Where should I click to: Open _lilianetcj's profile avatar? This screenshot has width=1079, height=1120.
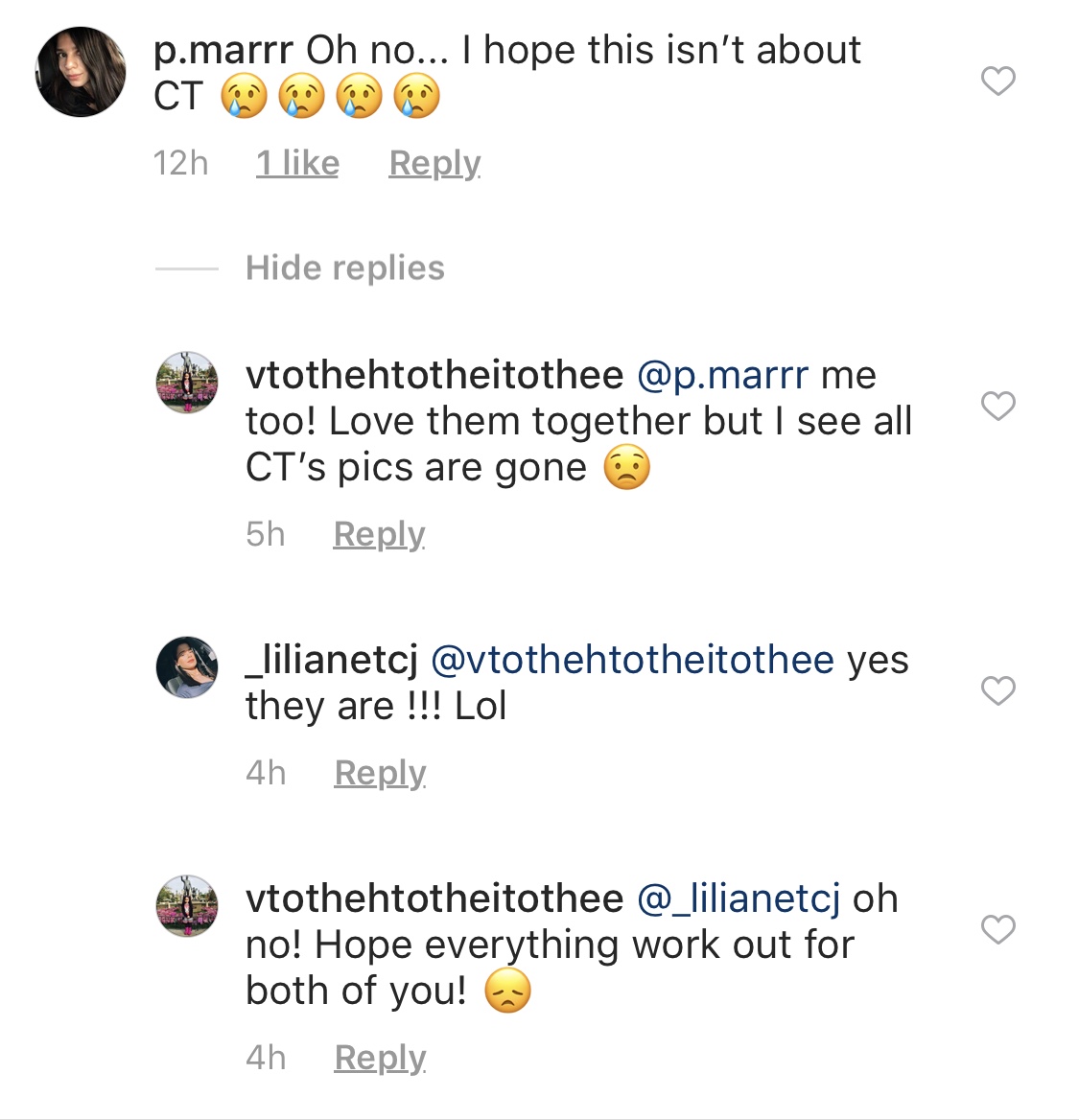point(187,667)
